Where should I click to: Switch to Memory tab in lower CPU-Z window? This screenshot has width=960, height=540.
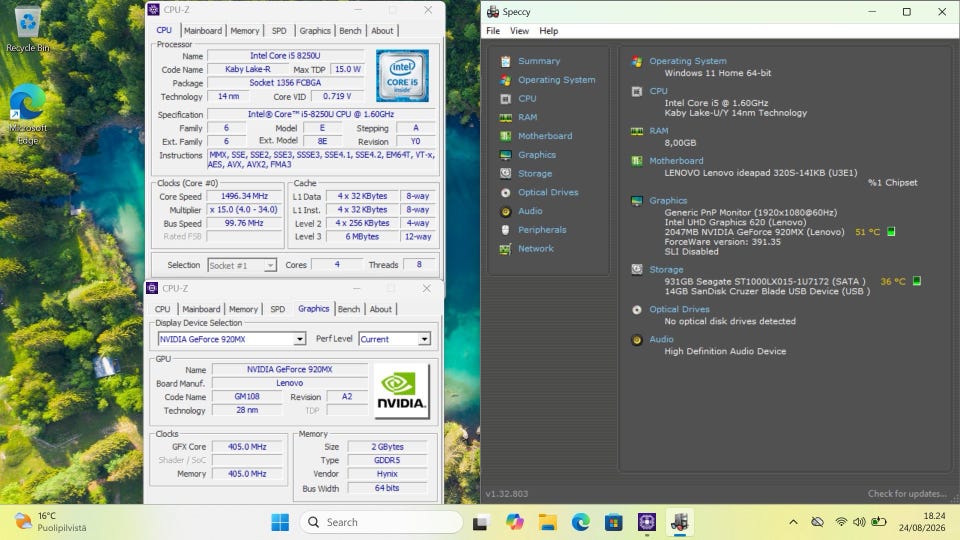click(244, 309)
